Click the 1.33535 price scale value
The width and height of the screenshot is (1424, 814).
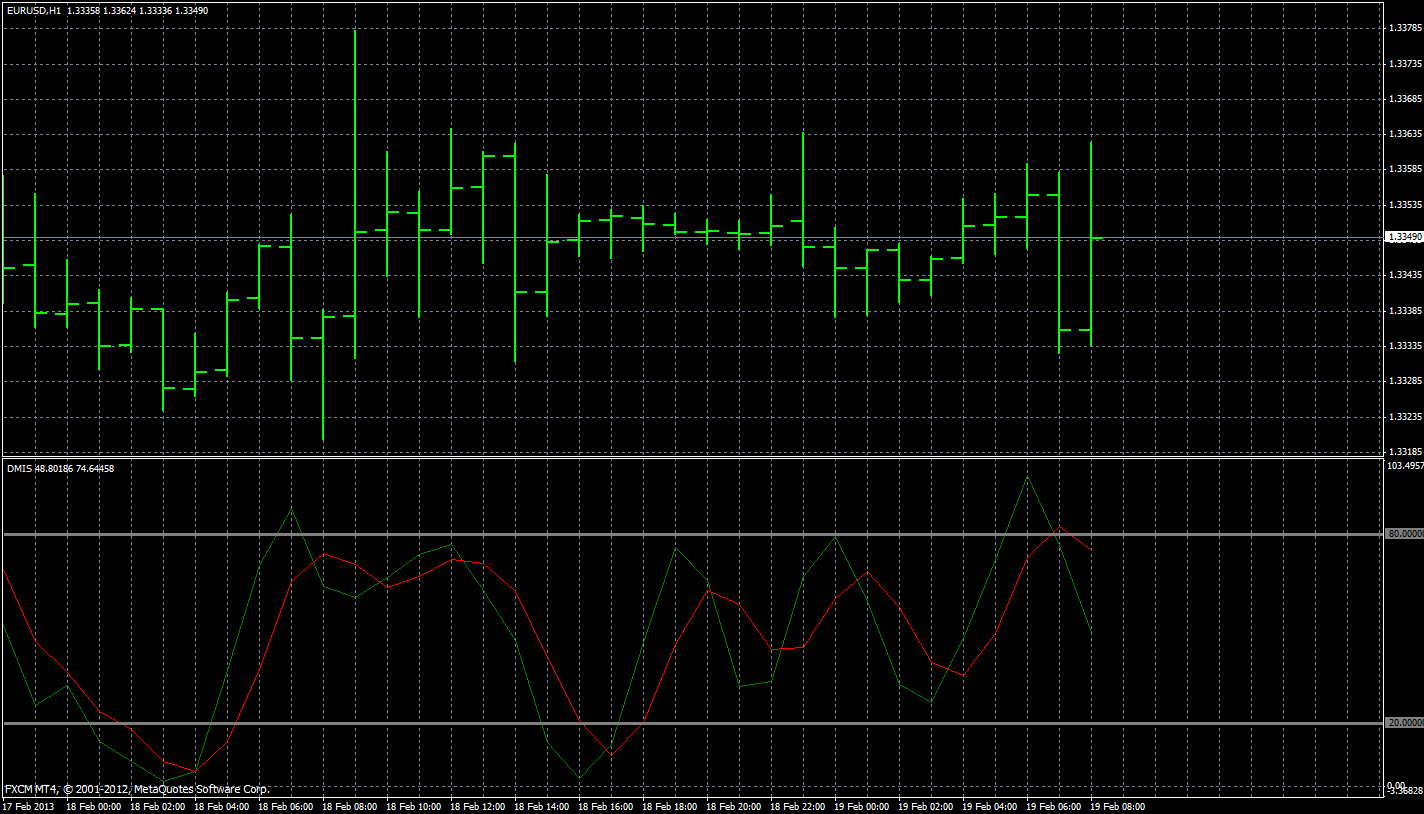pyautogui.click(x=1406, y=204)
